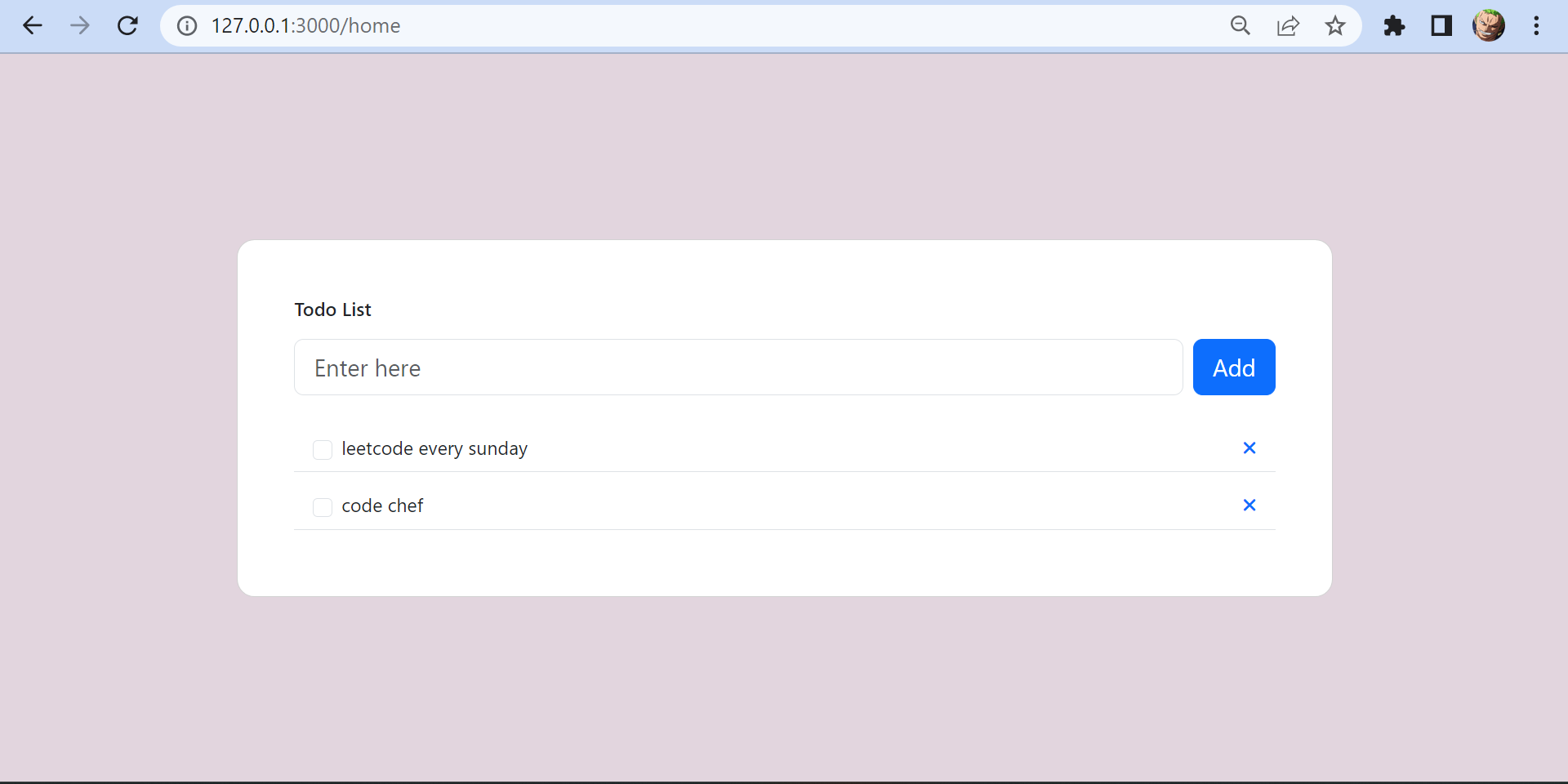Open the browser extensions menu
The height and width of the screenshot is (784, 1568).
pos(1395,25)
